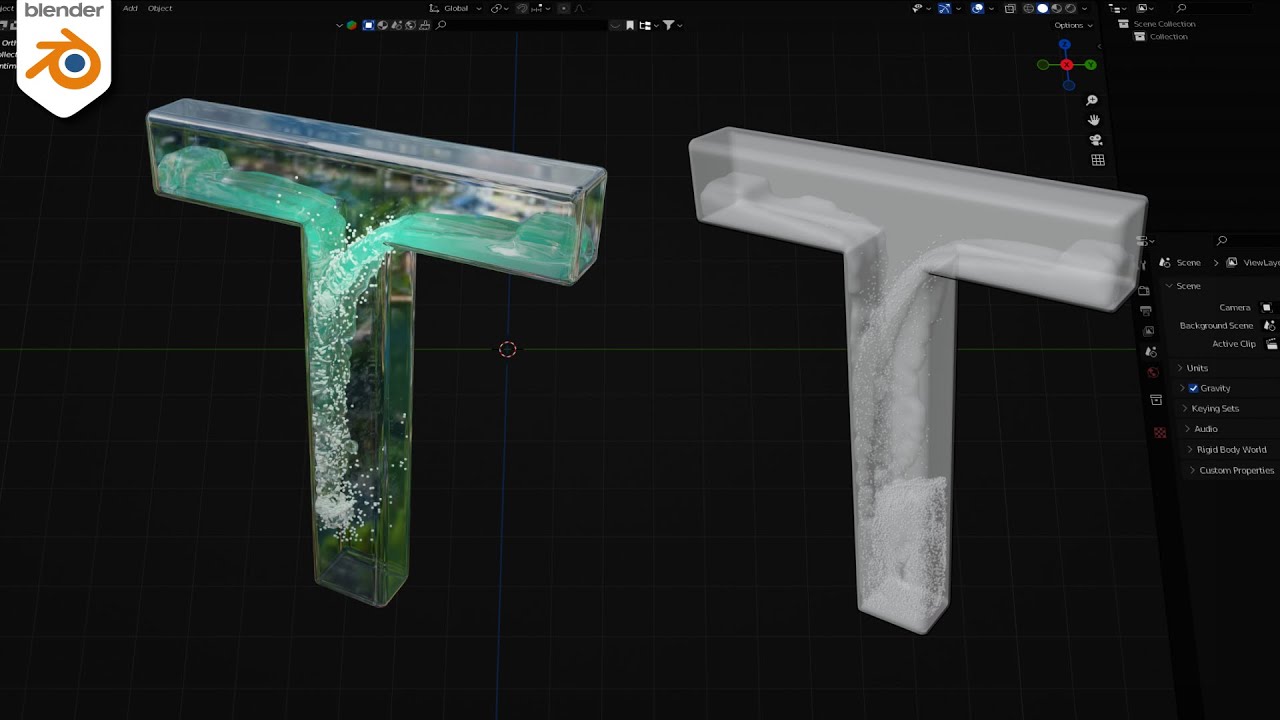Click the properties search field
The height and width of the screenshot is (720, 1280).
click(x=1245, y=241)
